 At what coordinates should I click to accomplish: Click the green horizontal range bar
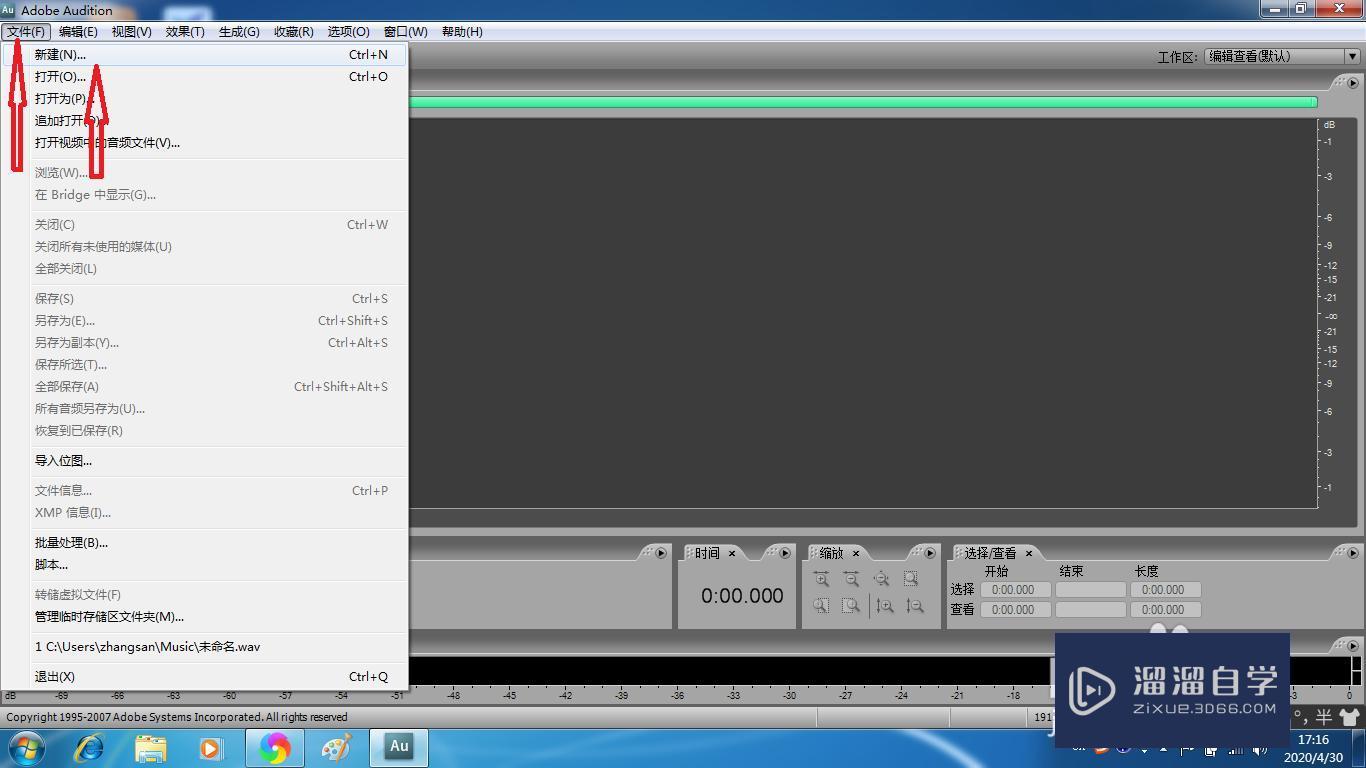(863, 101)
